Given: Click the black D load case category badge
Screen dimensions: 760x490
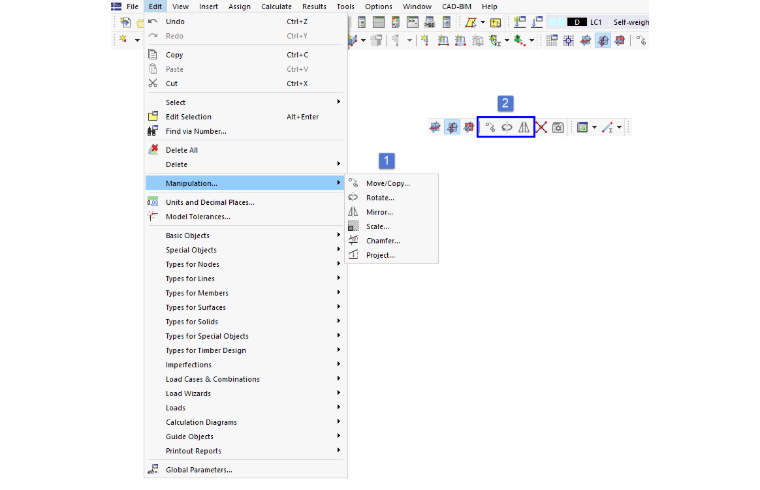Looking at the screenshot, I should 577,22.
